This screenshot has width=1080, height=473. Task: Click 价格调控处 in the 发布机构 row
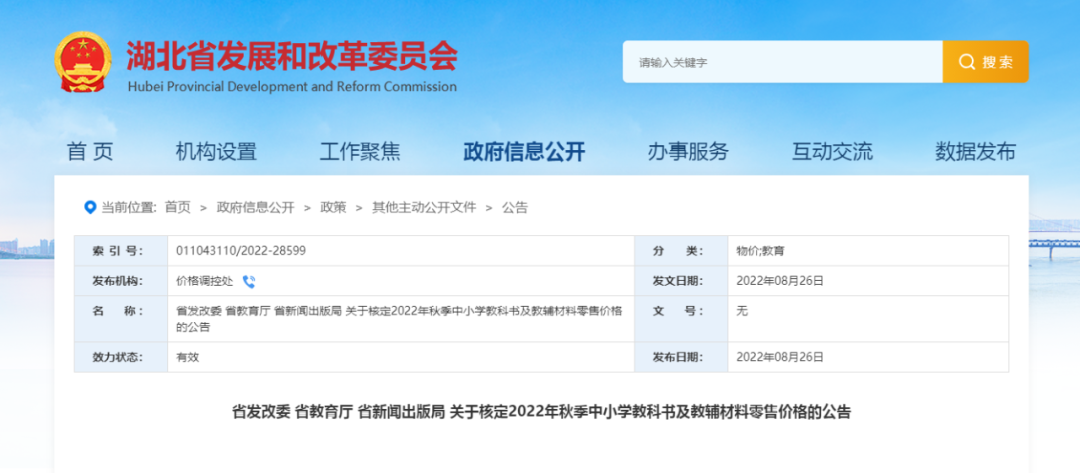click(x=204, y=281)
